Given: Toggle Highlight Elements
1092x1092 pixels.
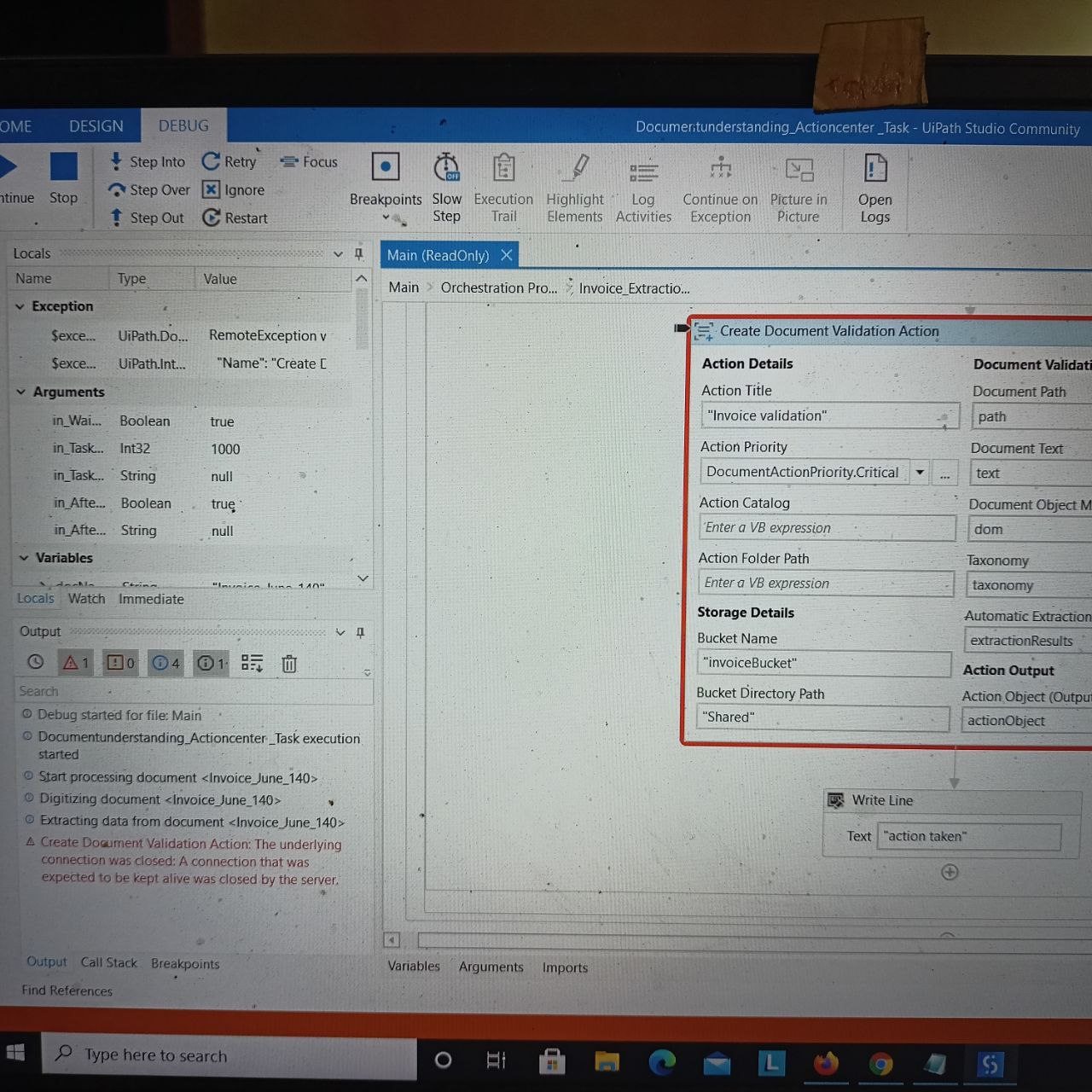Looking at the screenshot, I should [575, 188].
